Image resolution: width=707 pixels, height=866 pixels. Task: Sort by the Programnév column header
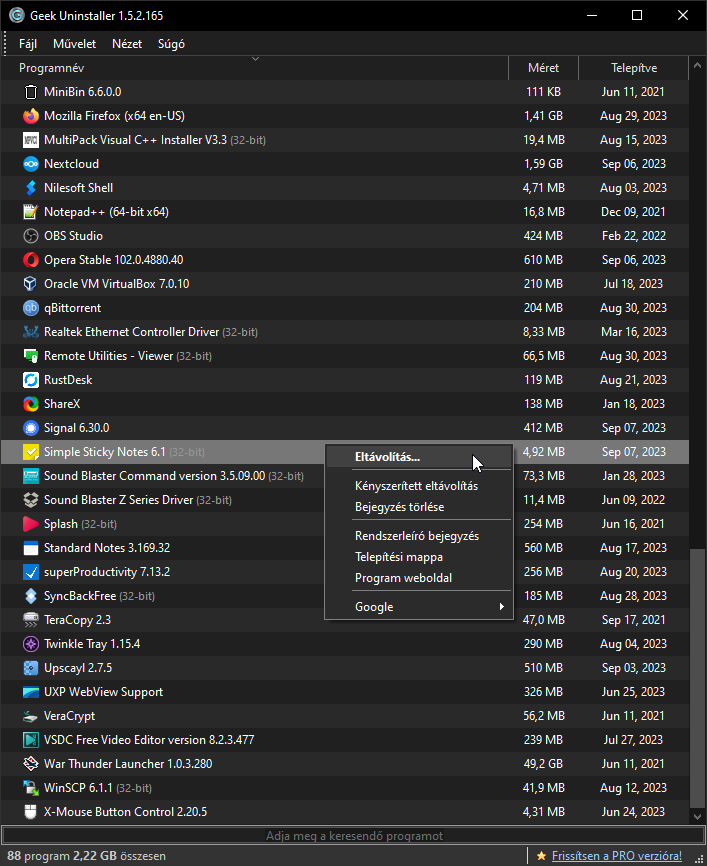(x=254, y=68)
